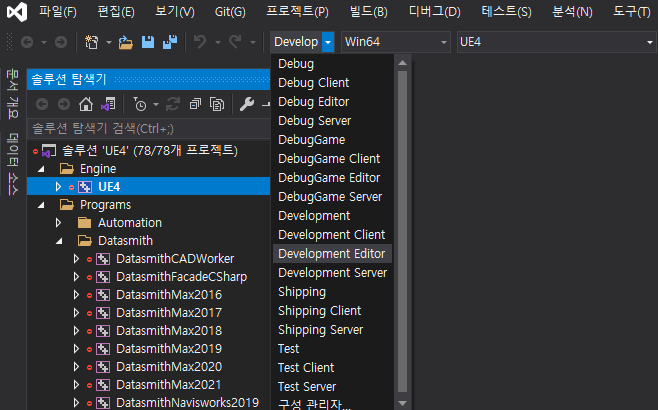
Task: Select Debug configuration from list
Action: point(332,64)
